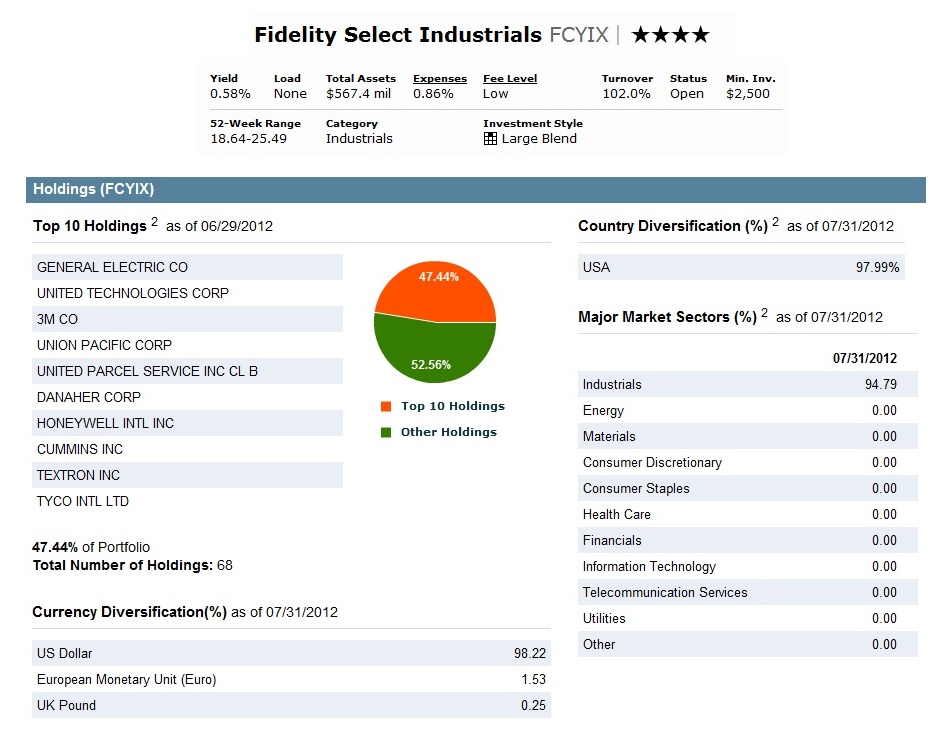
Task: Click the Yield value 0.58%
Action: (230, 94)
